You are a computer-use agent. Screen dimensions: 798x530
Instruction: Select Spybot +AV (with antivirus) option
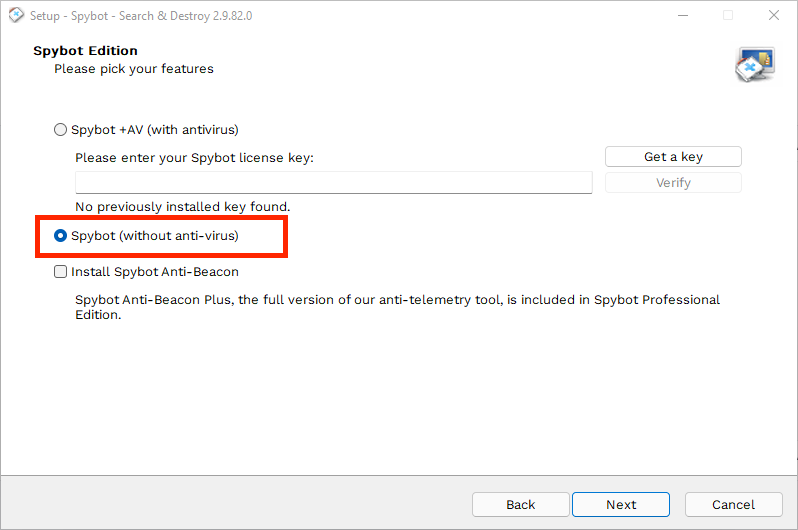click(x=61, y=130)
